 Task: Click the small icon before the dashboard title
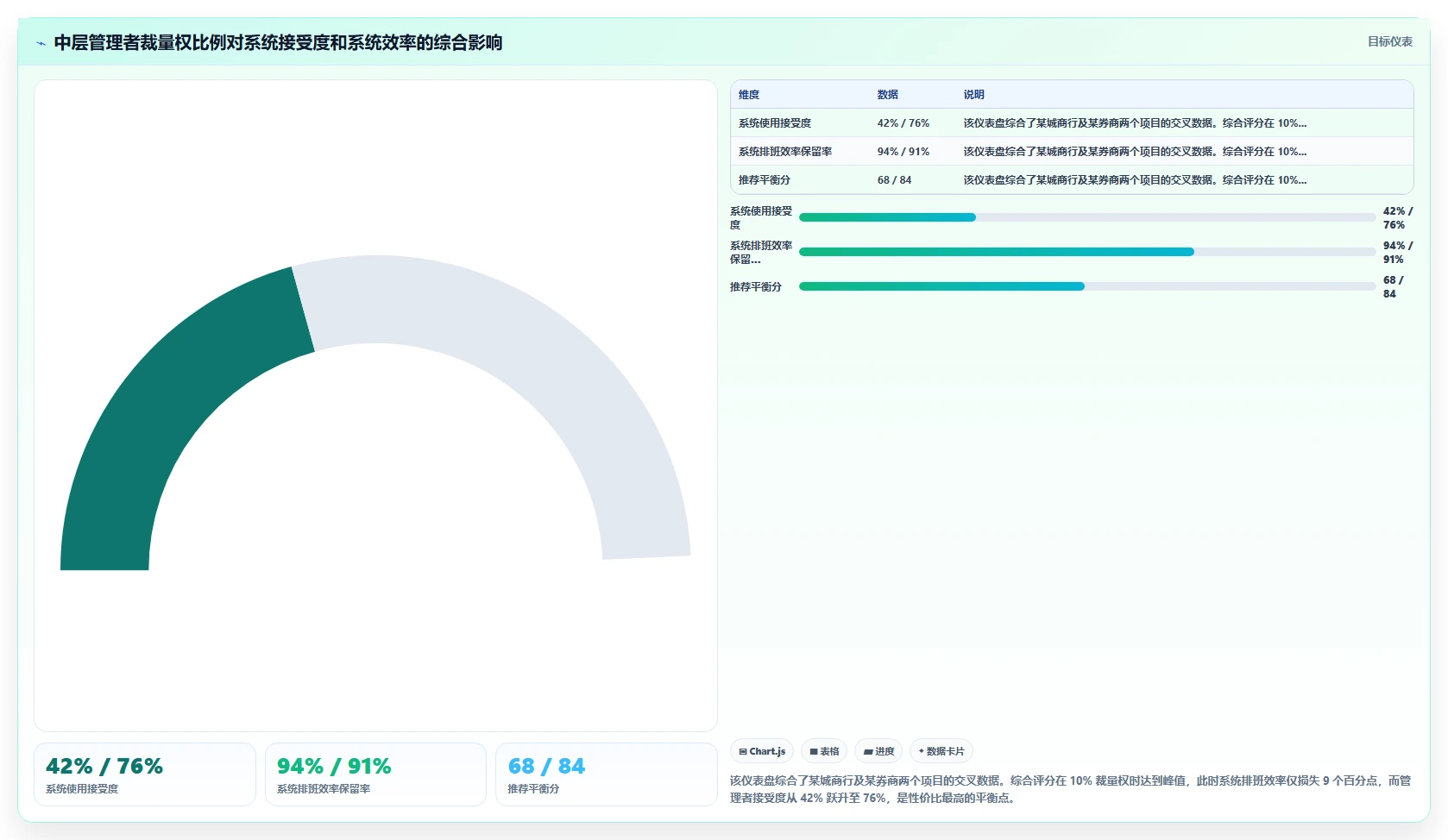[41, 43]
